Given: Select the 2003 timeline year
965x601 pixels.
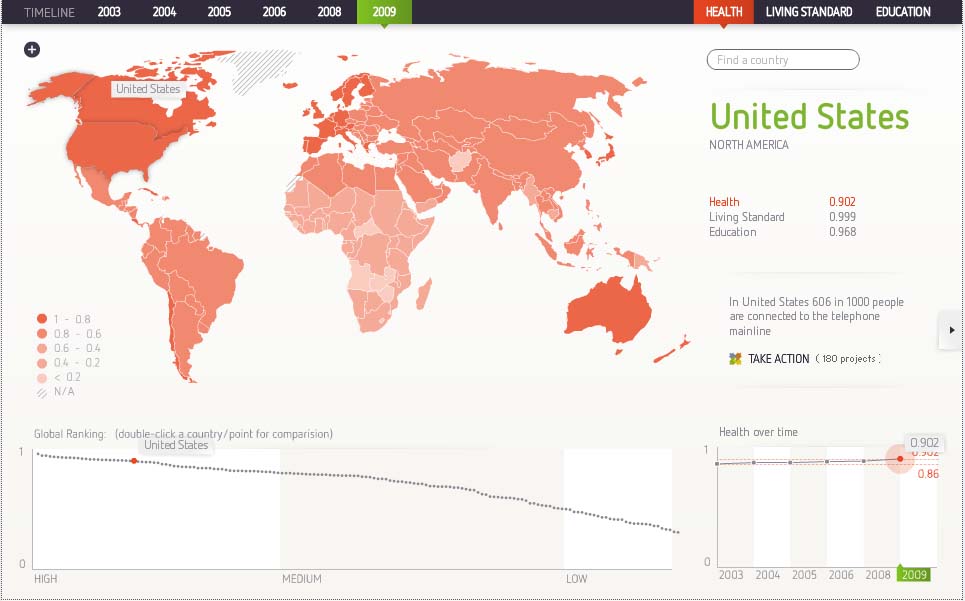Looking at the screenshot, I should point(109,12).
